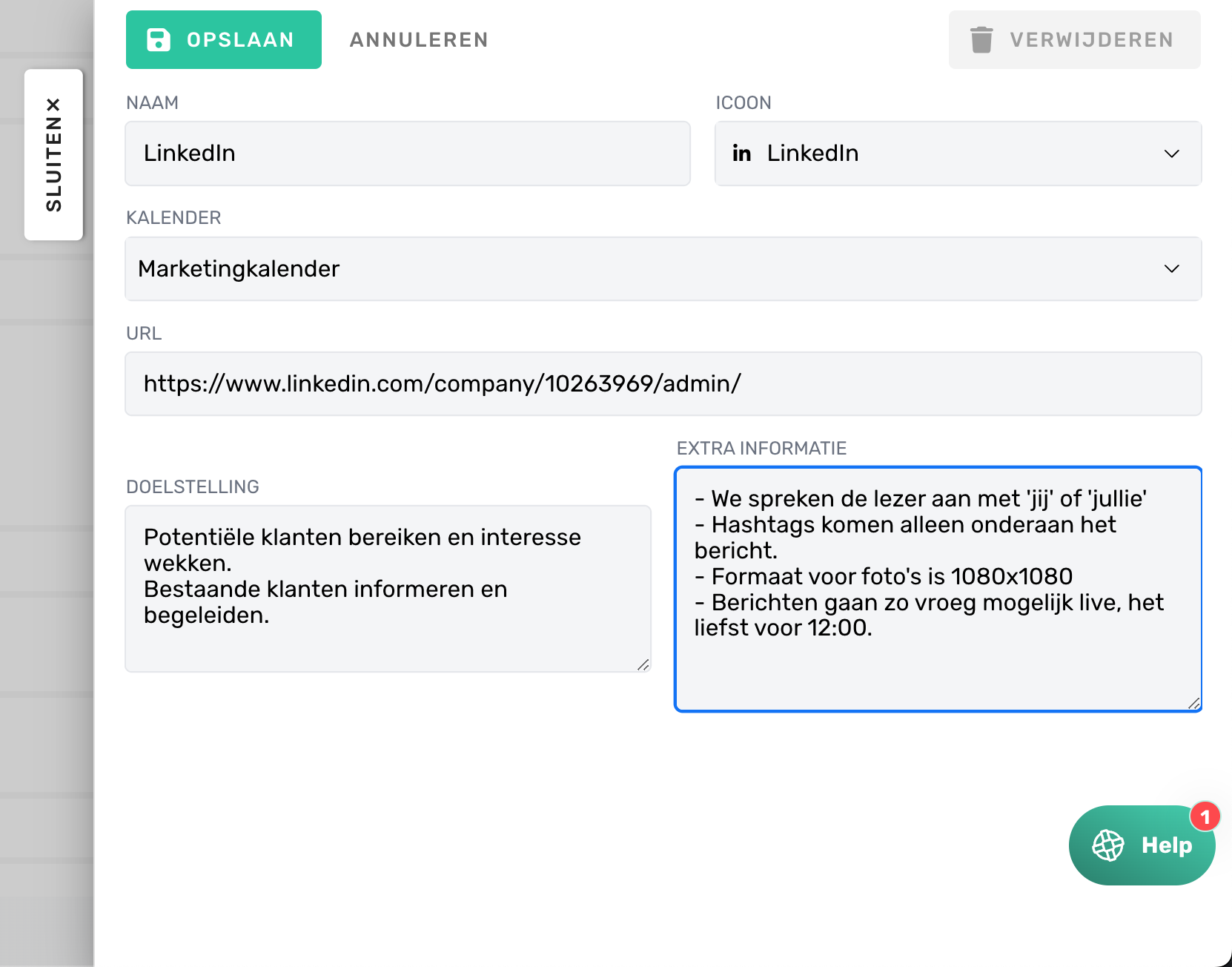The width and height of the screenshot is (1232, 967).
Task: Focus the Naam field containing LinkedIn
Action: click(408, 154)
